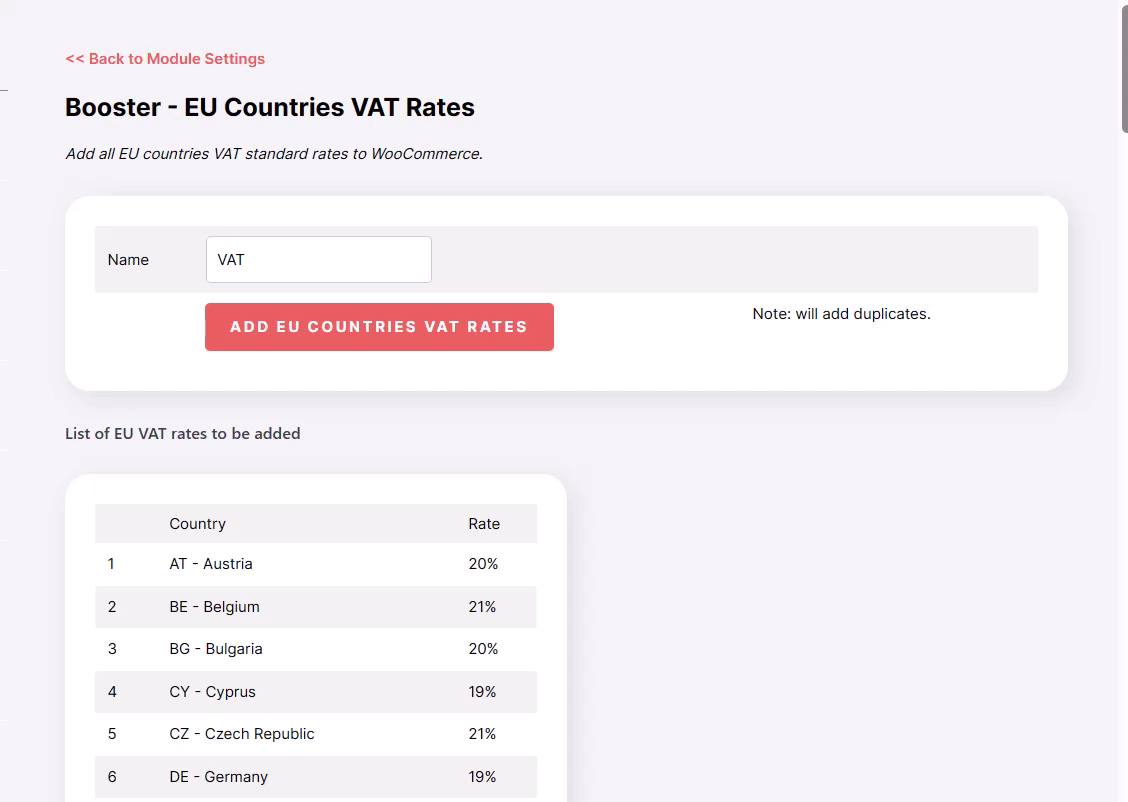Select the BE - Belgium row
This screenshot has height=802, width=1128.
pyautogui.click(x=316, y=607)
